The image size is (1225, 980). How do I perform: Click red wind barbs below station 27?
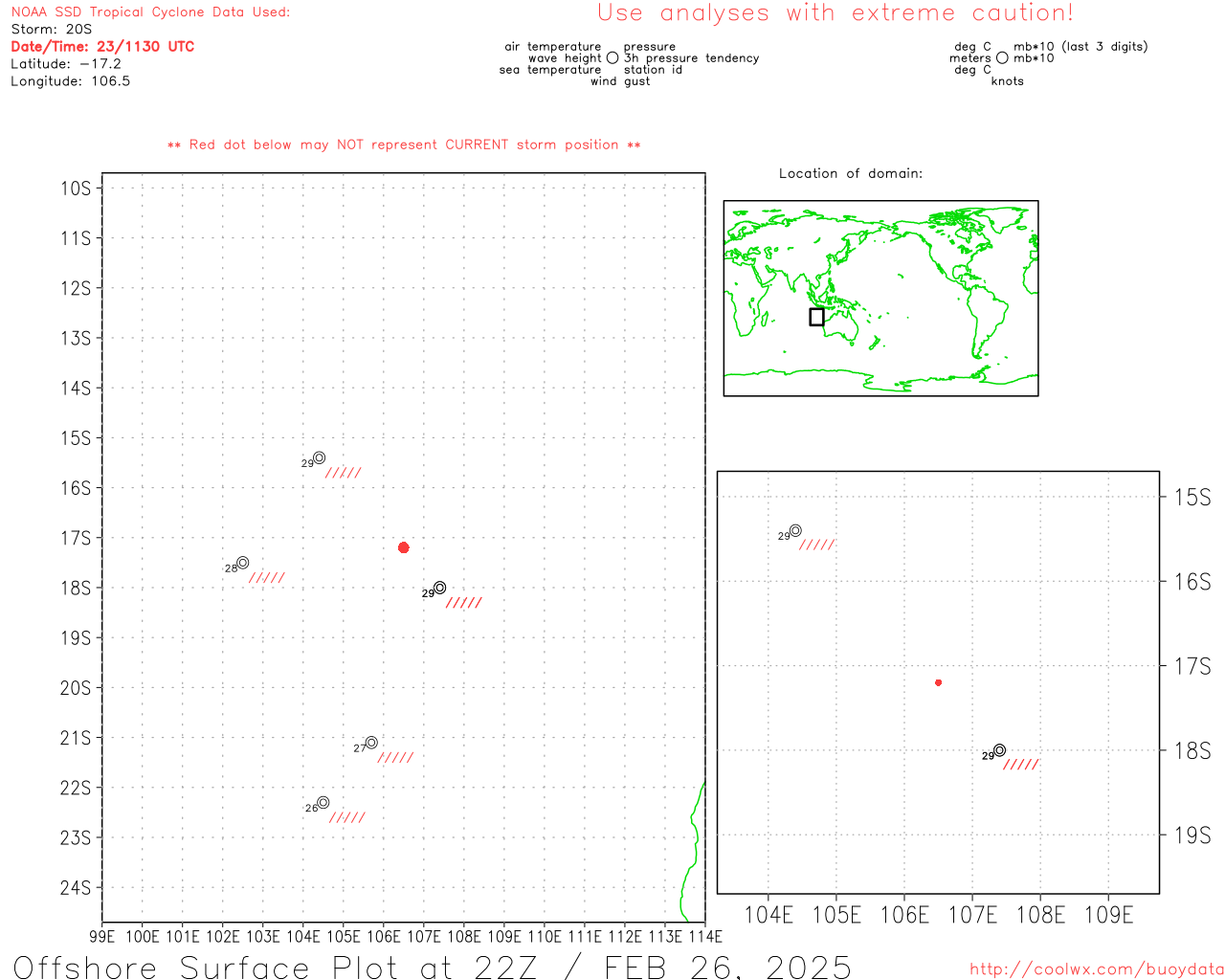tap(395, 758)
